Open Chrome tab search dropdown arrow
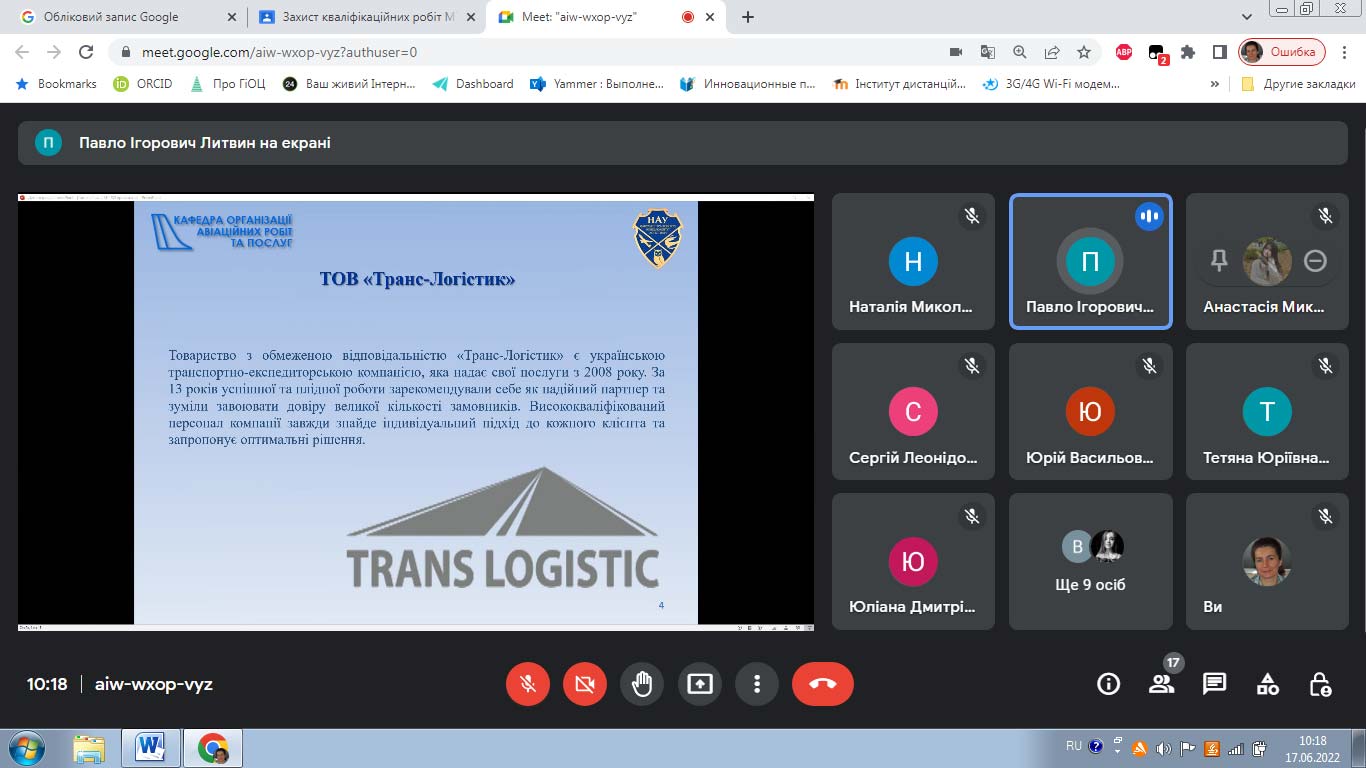This screenshot has height=768, width=1366. click(x=1247, y=17)
